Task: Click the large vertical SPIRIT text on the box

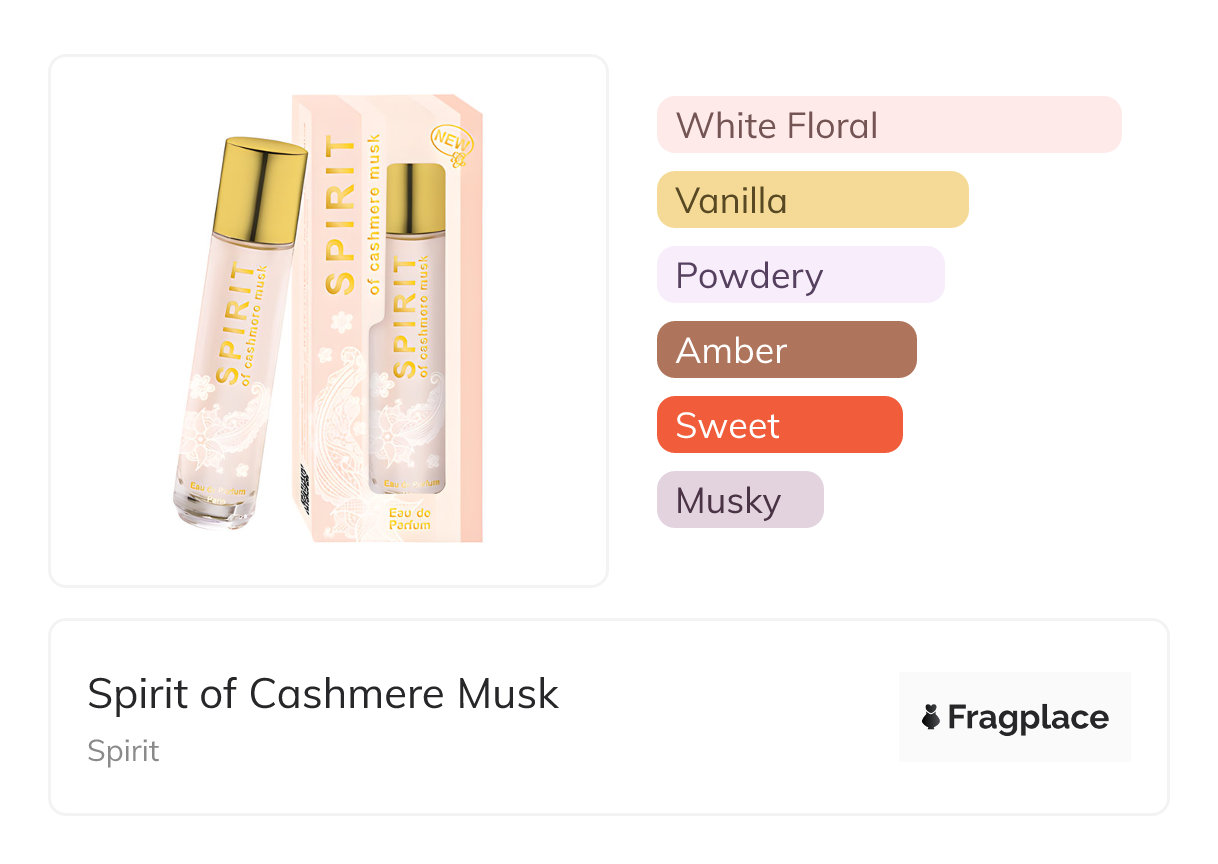Action: pos(341,215)
